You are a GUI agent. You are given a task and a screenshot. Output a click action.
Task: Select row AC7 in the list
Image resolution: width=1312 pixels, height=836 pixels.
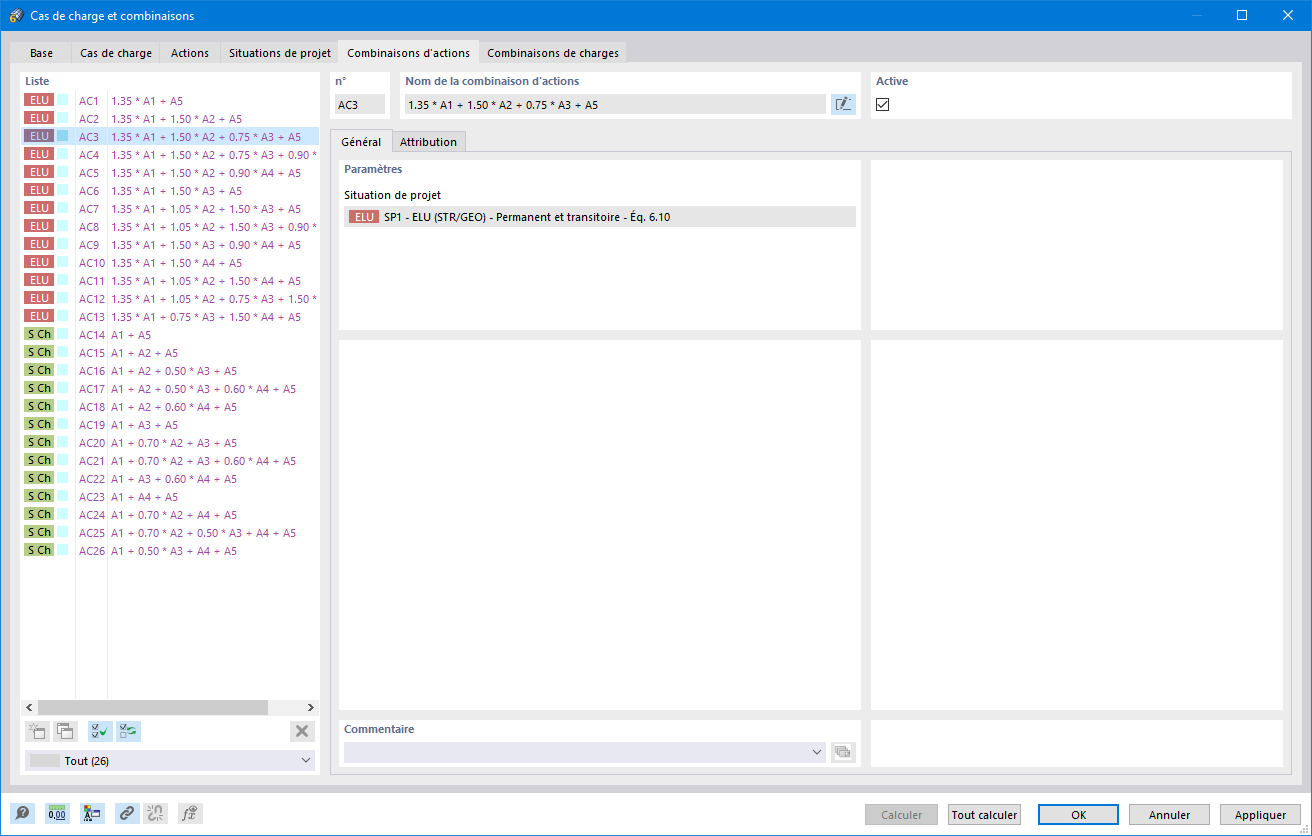coord(170,208)
